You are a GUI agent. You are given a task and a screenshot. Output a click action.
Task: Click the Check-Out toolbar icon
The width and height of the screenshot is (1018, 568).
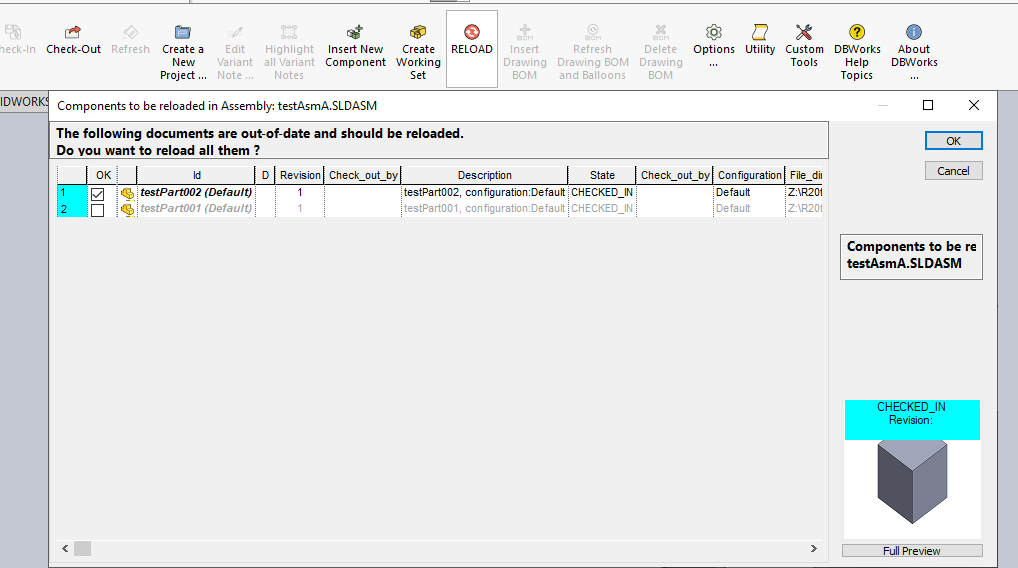click(x=73, y=32)
